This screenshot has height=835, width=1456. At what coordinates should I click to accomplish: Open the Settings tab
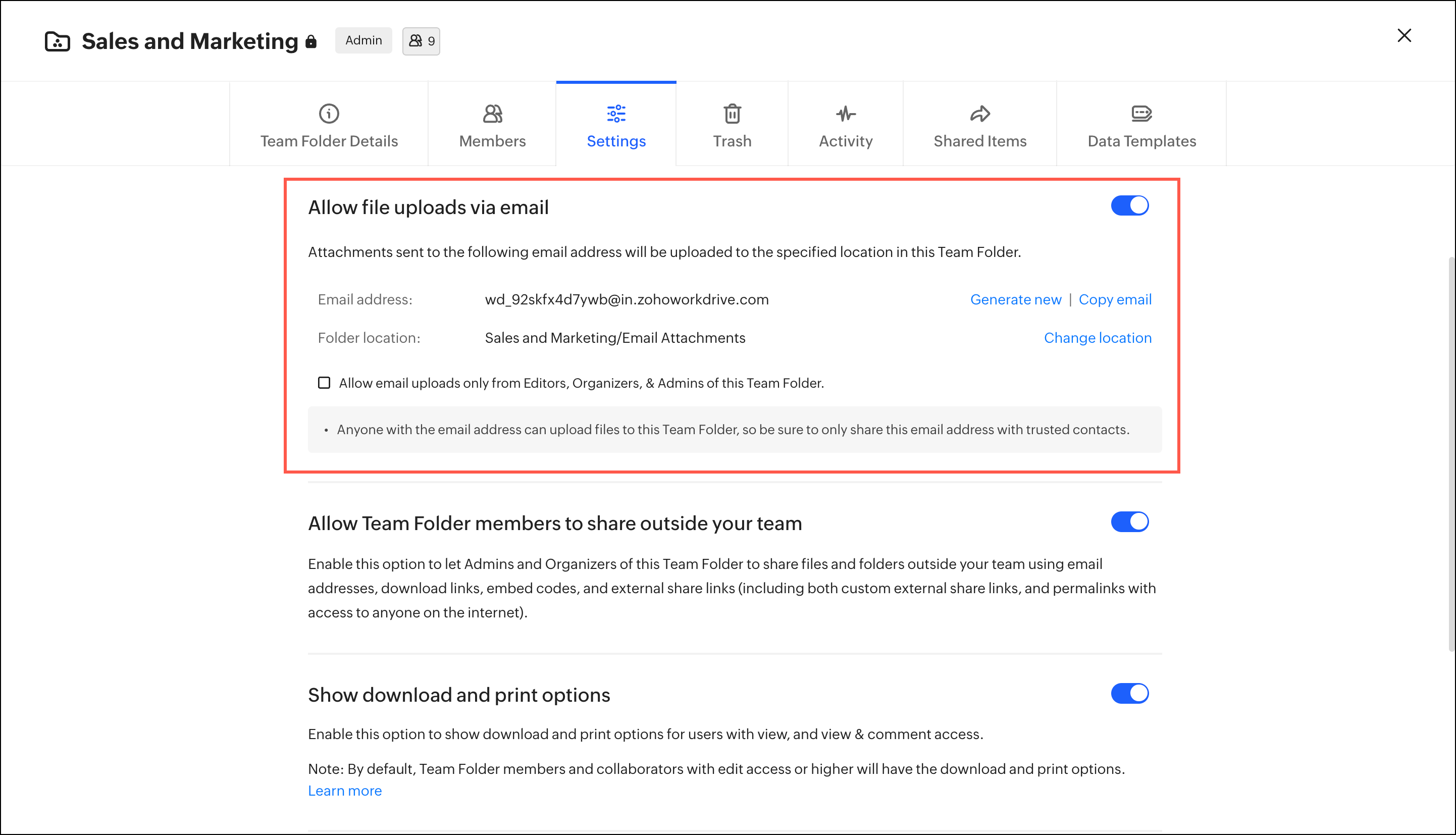[616, 141]
